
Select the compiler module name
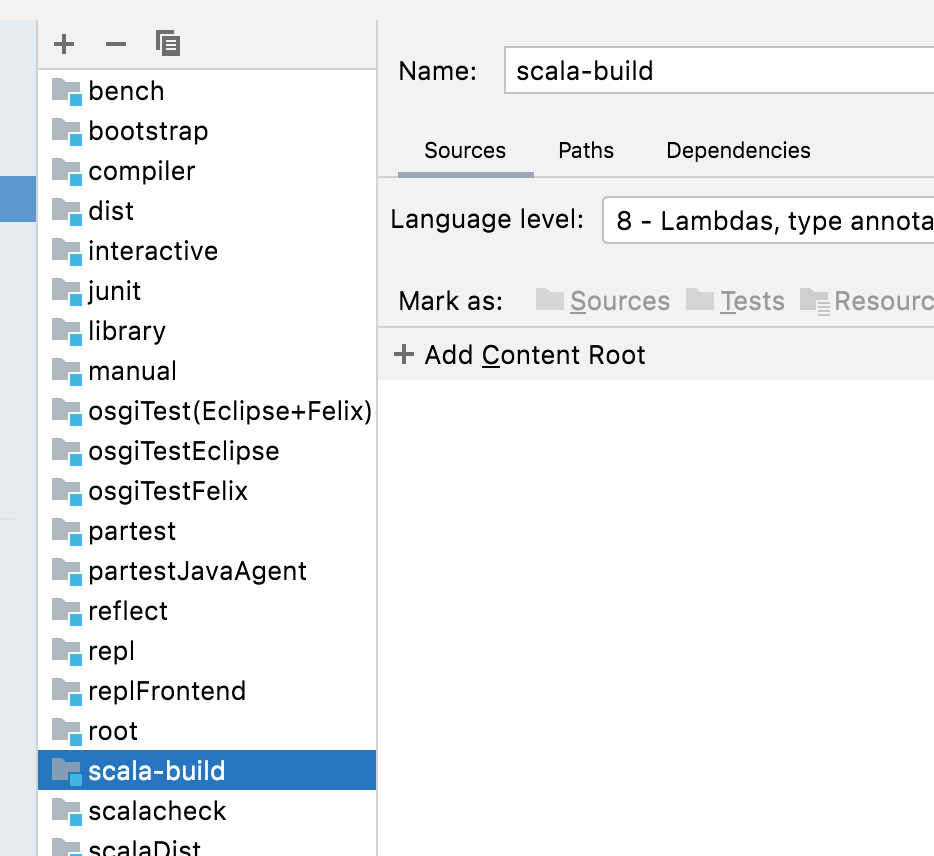click(x=142, y=172)
